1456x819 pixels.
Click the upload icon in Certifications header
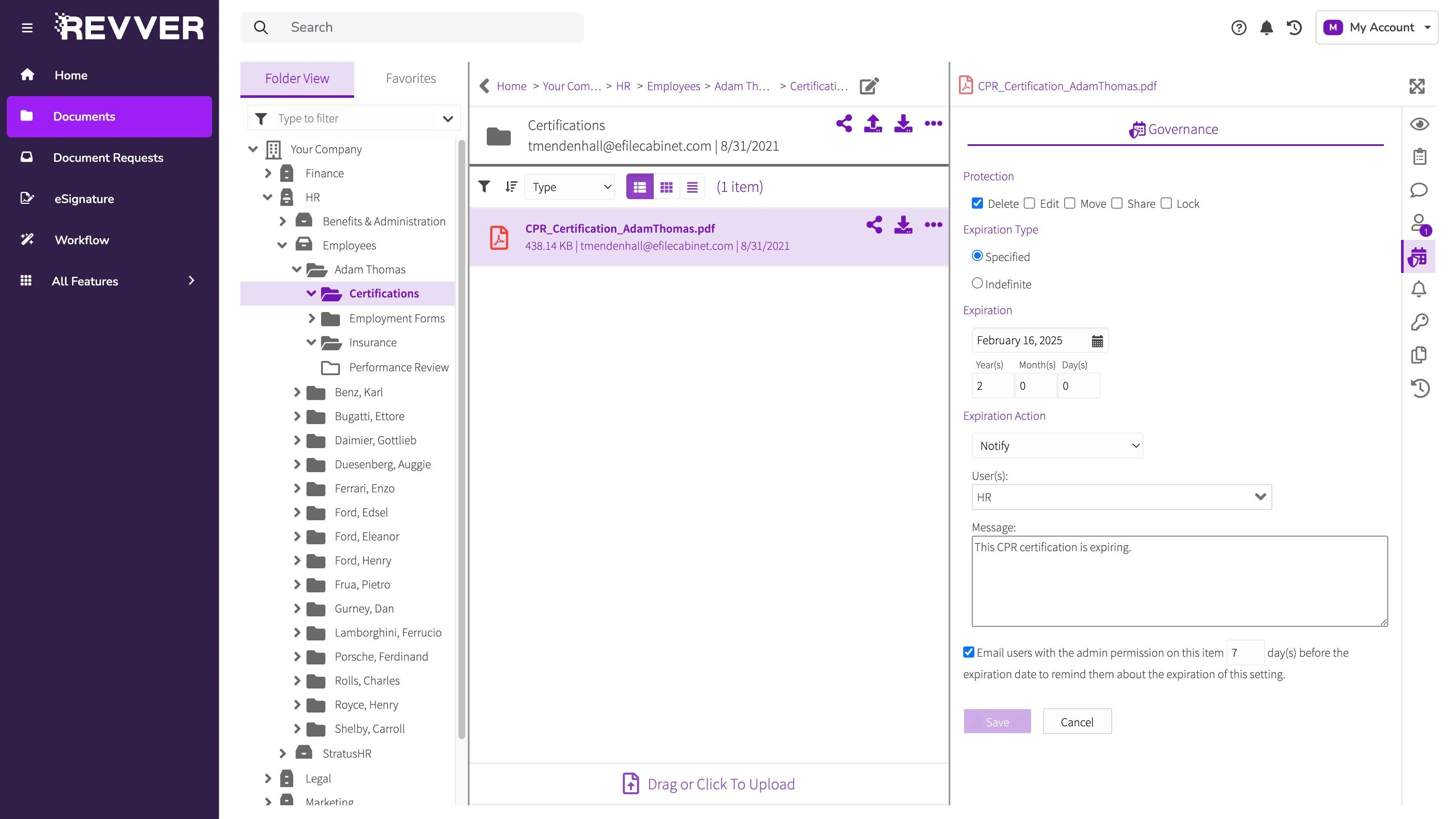pos(873,123)
